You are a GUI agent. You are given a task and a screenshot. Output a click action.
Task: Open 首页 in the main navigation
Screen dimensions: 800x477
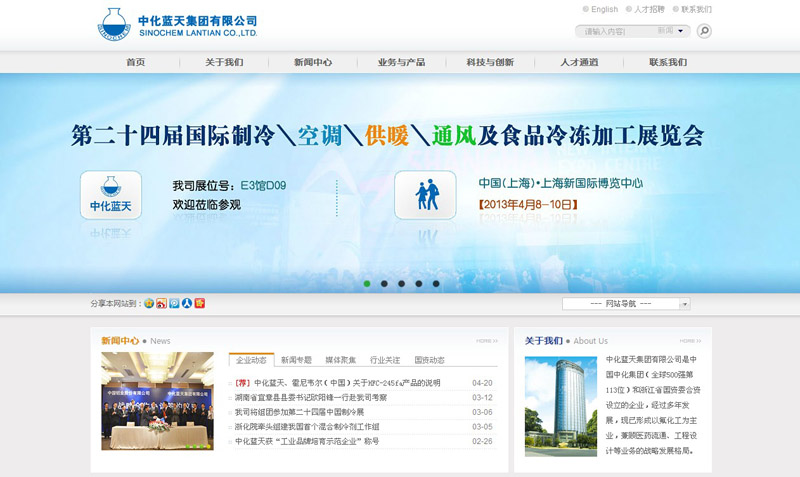[136, 62]
